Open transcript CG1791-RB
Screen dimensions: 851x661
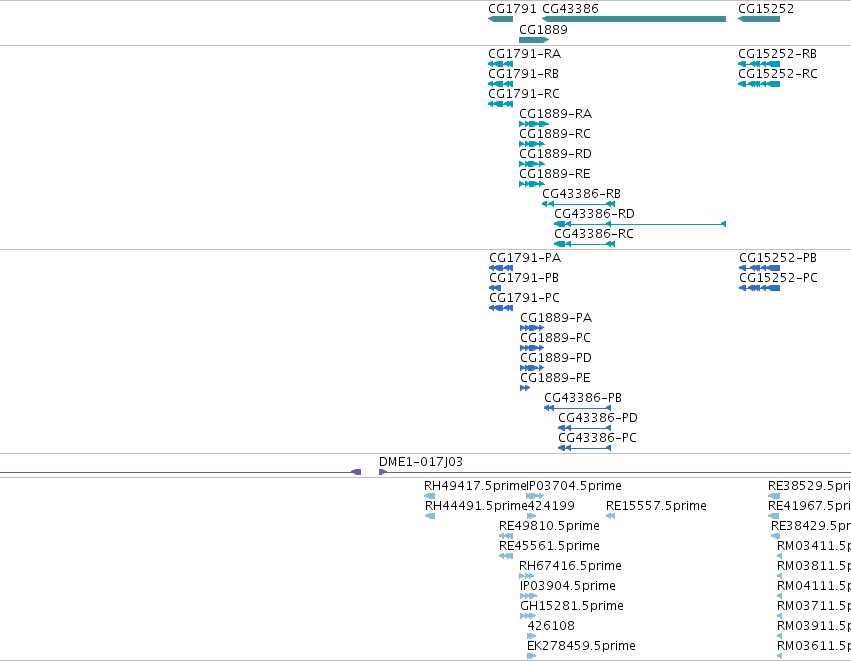(523, 74)
